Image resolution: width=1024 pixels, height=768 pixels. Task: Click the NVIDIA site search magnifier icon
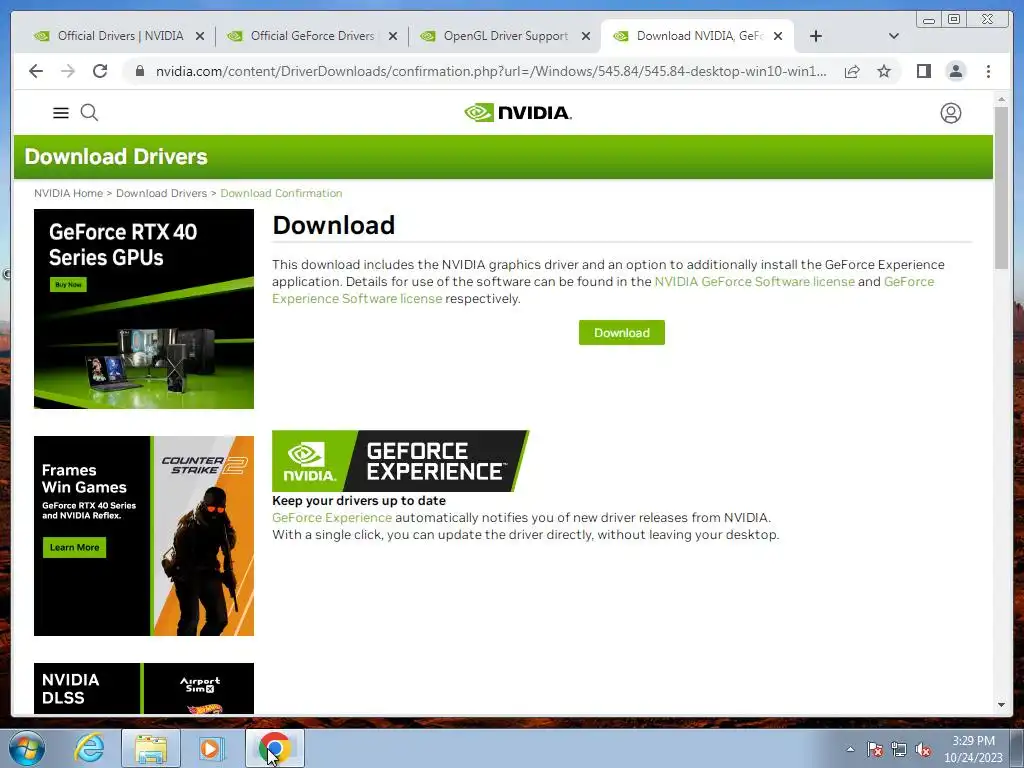pyautogui.click(x=89, y=113)
